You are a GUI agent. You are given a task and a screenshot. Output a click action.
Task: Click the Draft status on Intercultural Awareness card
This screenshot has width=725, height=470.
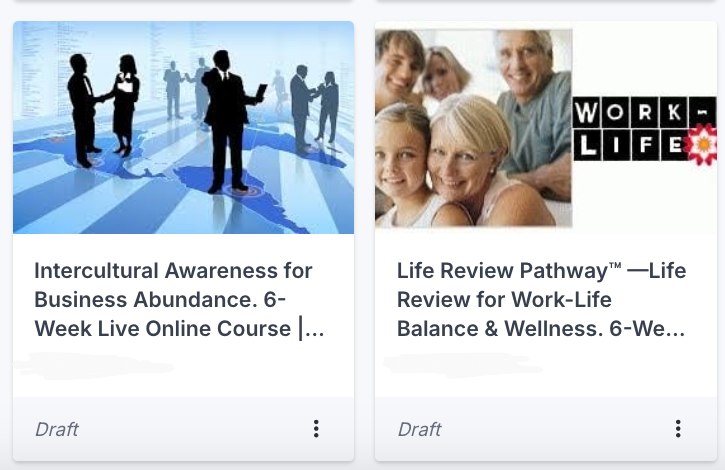point(57,429)
